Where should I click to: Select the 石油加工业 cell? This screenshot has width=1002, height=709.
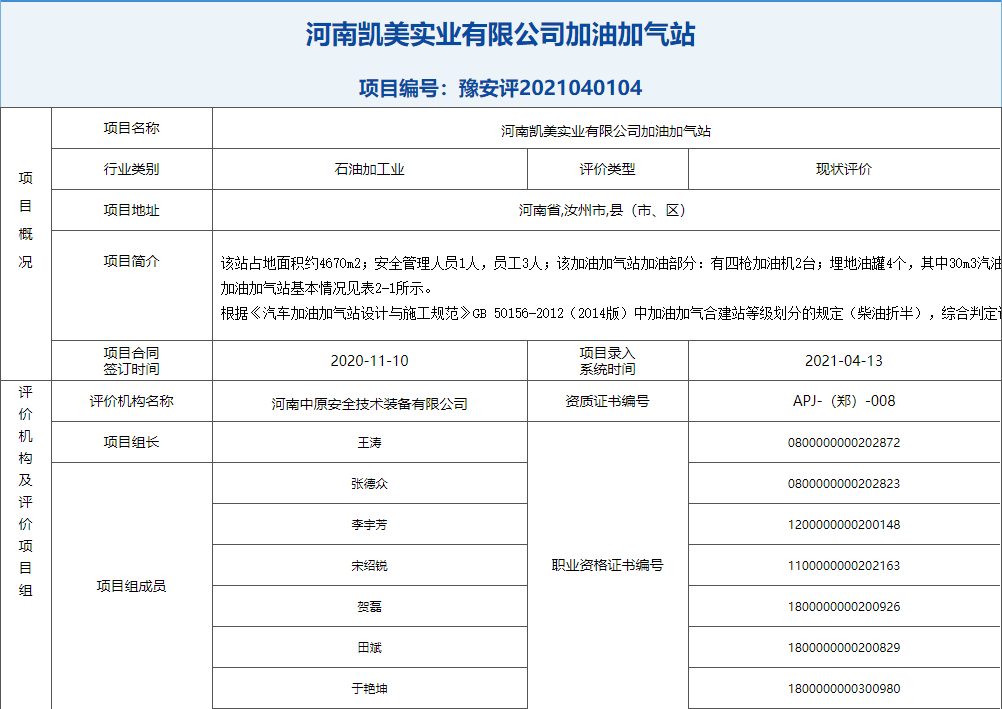(x=369, y=169)
